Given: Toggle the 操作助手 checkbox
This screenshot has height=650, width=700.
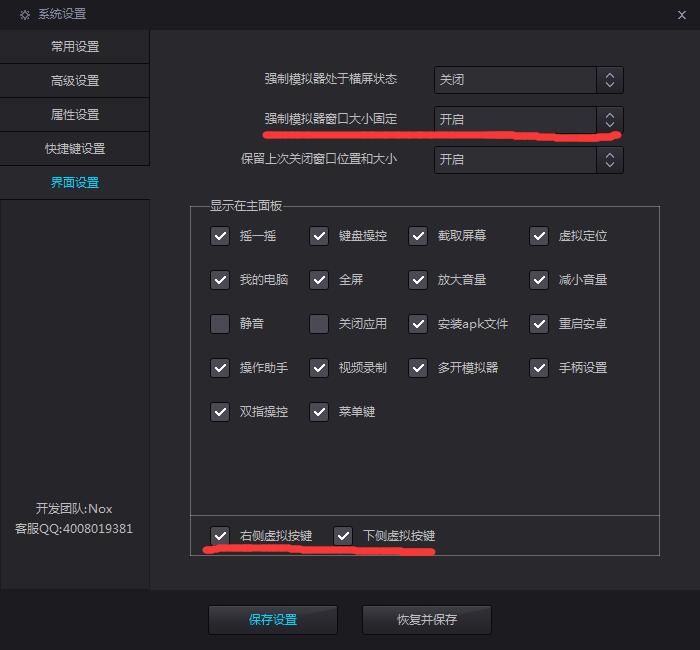Looking at the screenshot, I should tap(220, 368).
